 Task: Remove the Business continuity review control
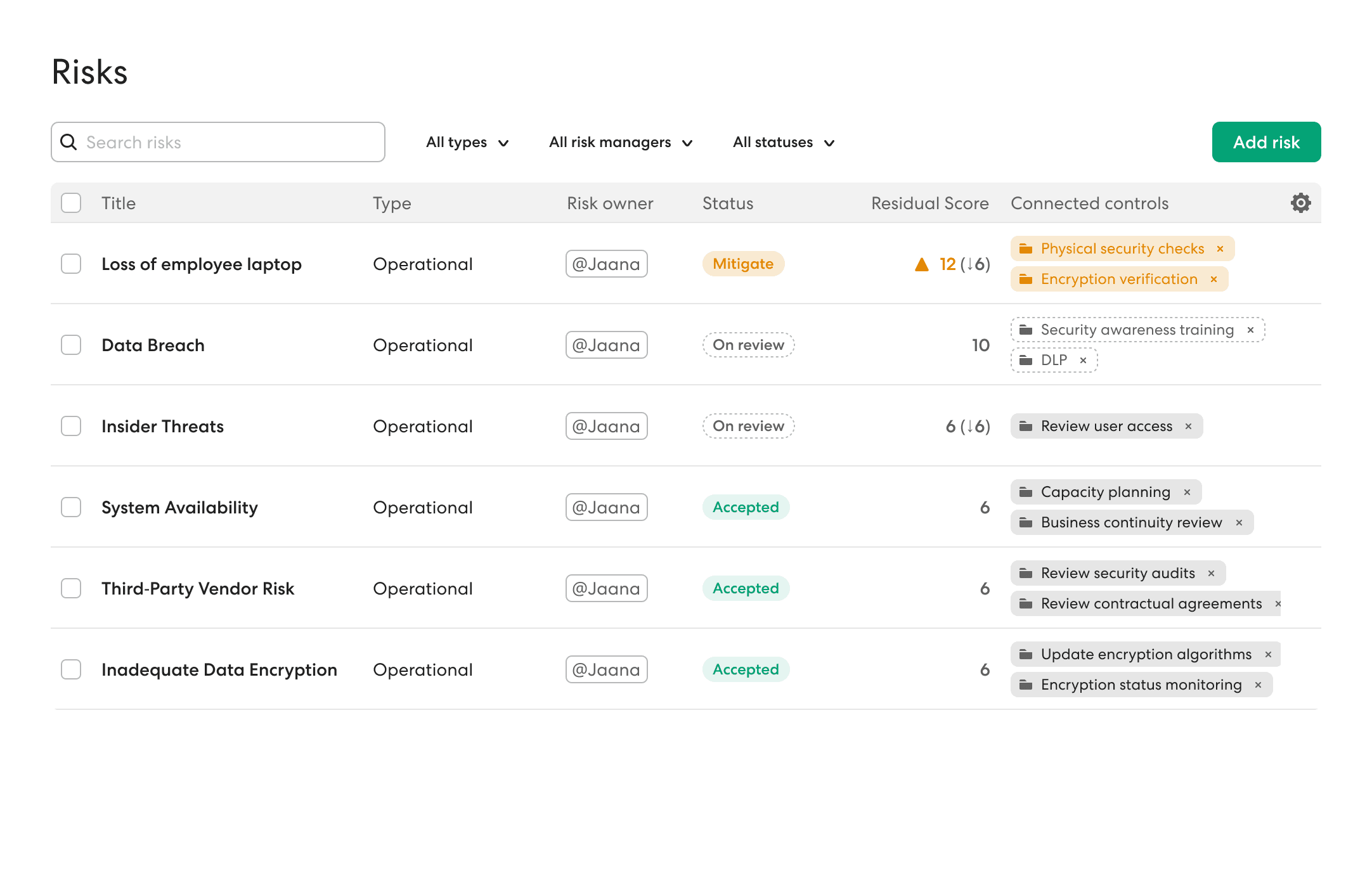pos(1239,522)
